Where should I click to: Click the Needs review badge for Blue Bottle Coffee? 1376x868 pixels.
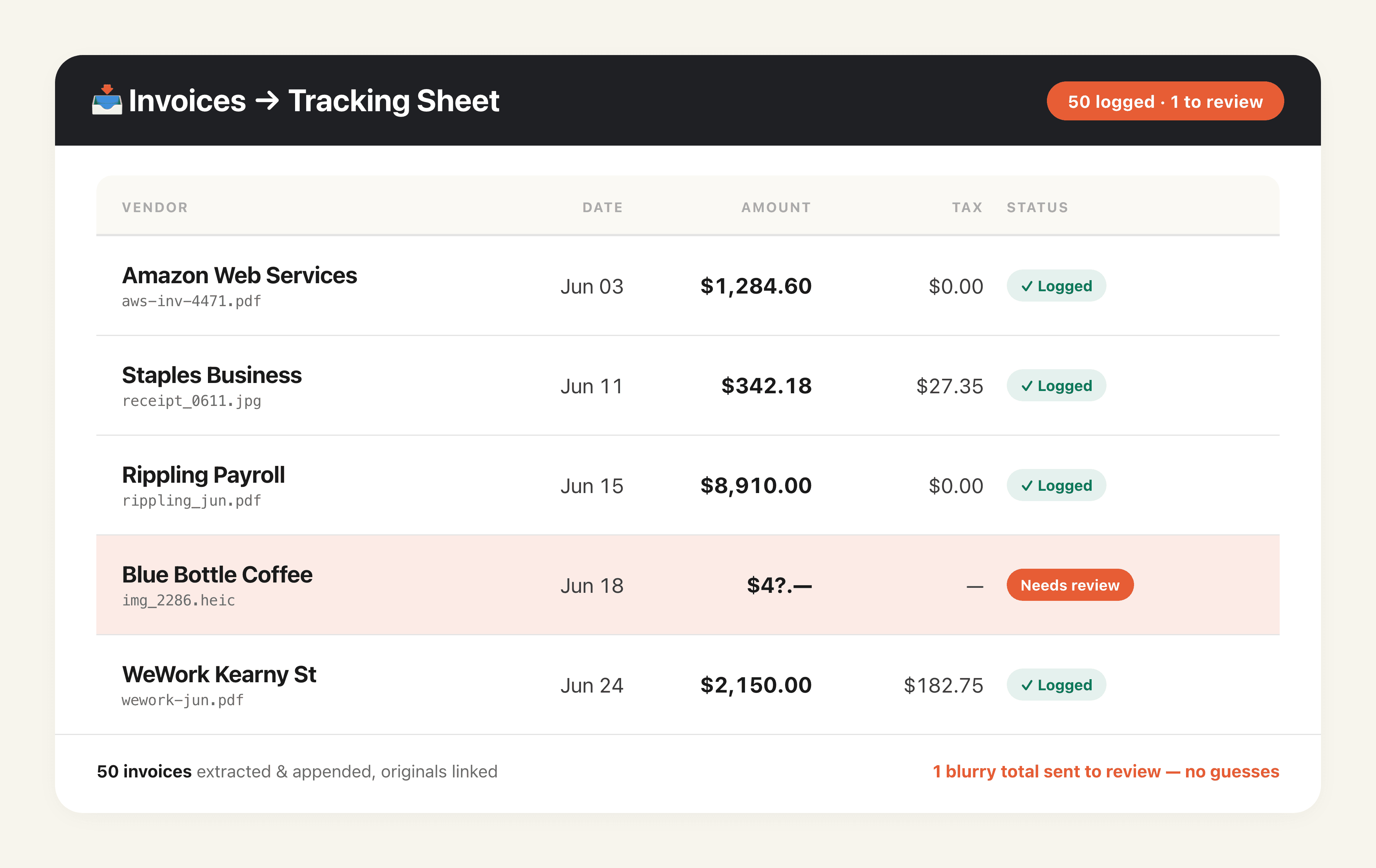click(1070, 584)
